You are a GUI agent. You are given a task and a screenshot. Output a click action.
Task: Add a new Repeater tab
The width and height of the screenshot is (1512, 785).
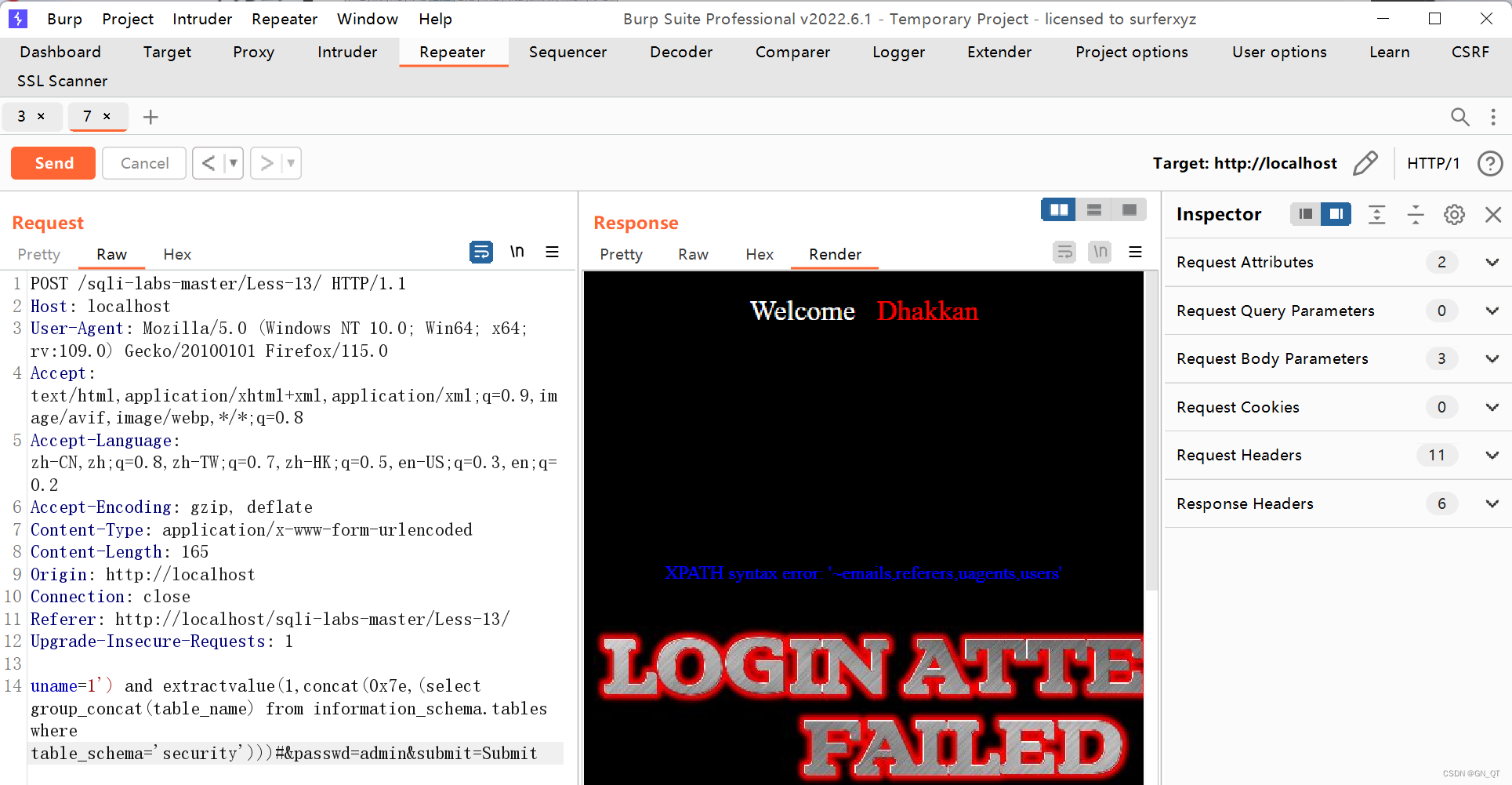[150, 117]
